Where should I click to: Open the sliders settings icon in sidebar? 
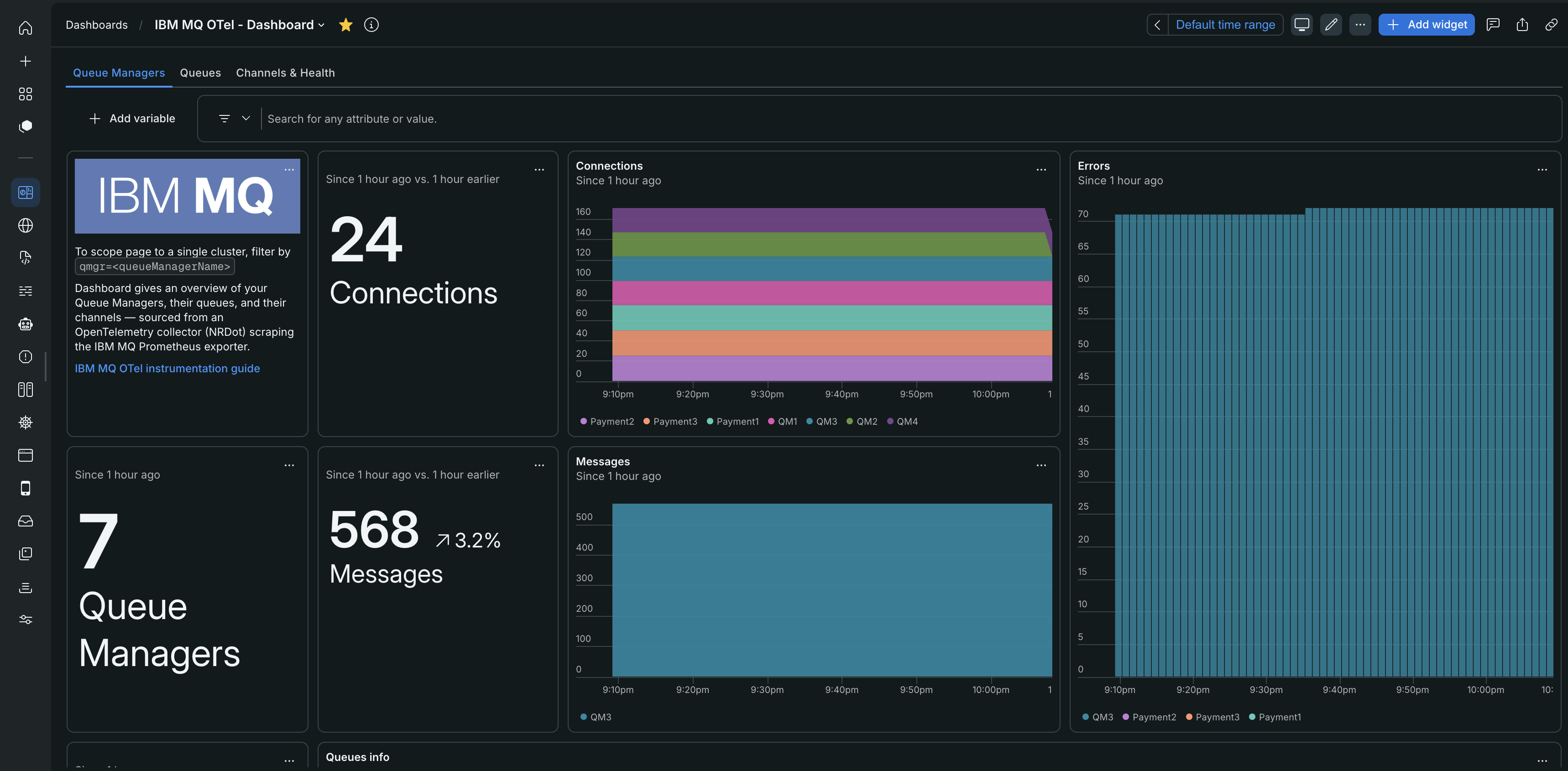click(x=26, y=620)
